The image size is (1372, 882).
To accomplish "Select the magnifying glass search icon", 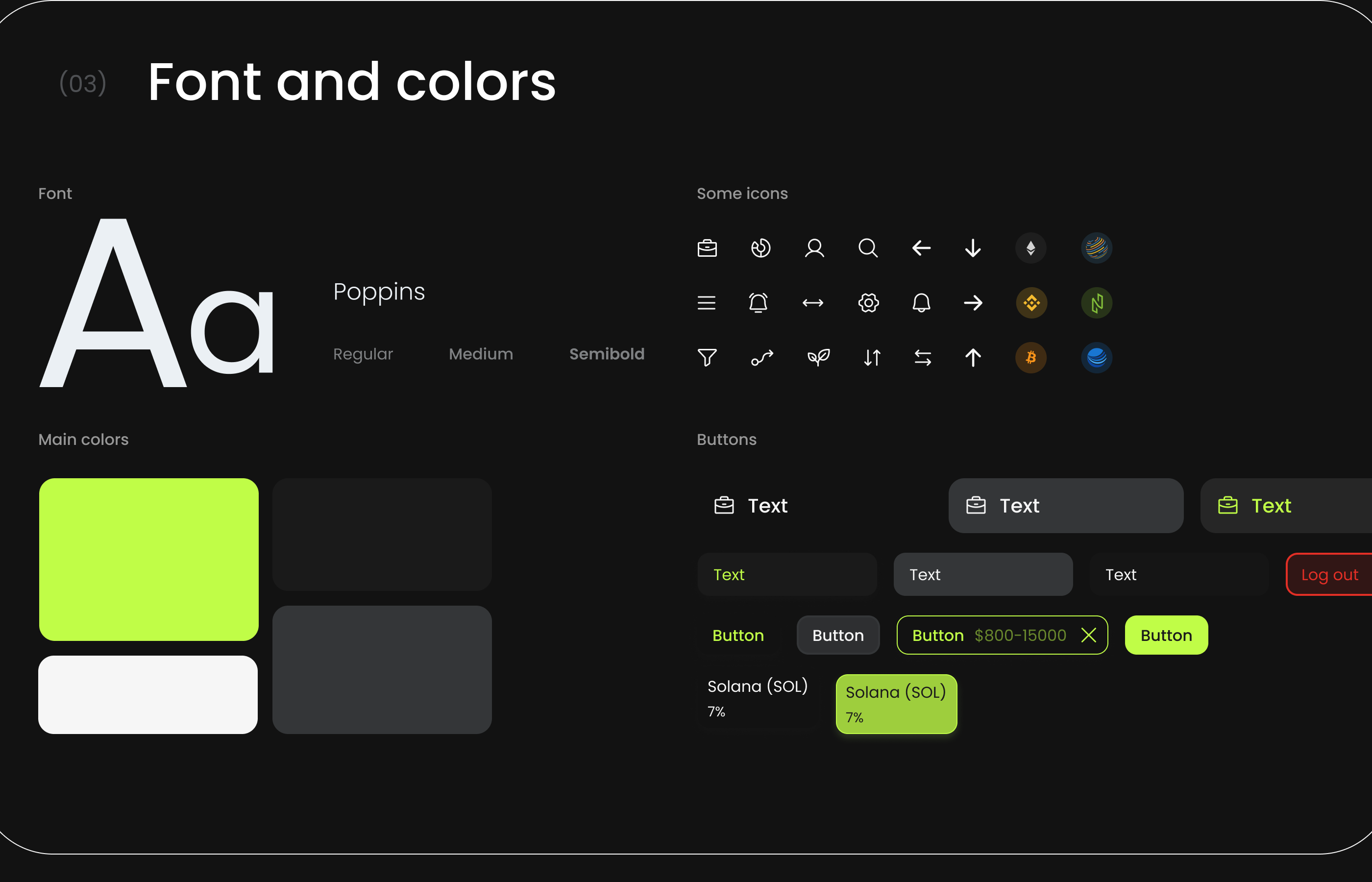I will (868, 248).
